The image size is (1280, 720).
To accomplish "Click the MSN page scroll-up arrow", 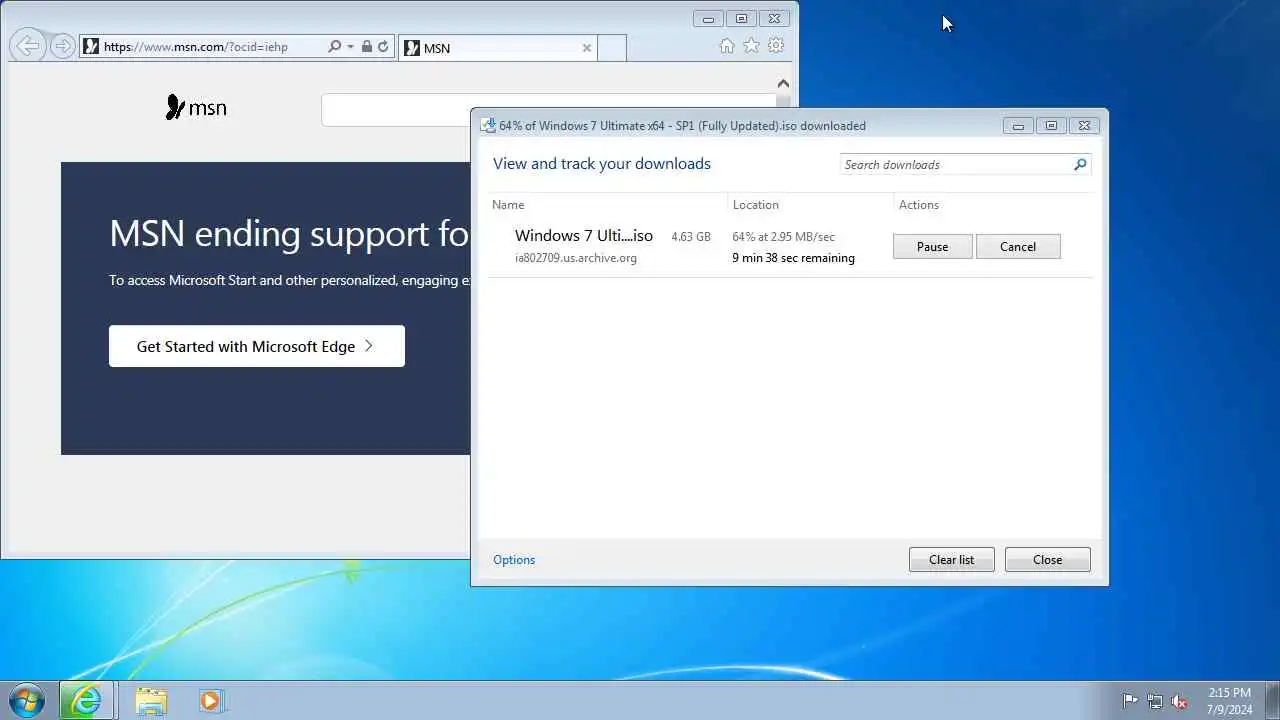I will [783, 84].
